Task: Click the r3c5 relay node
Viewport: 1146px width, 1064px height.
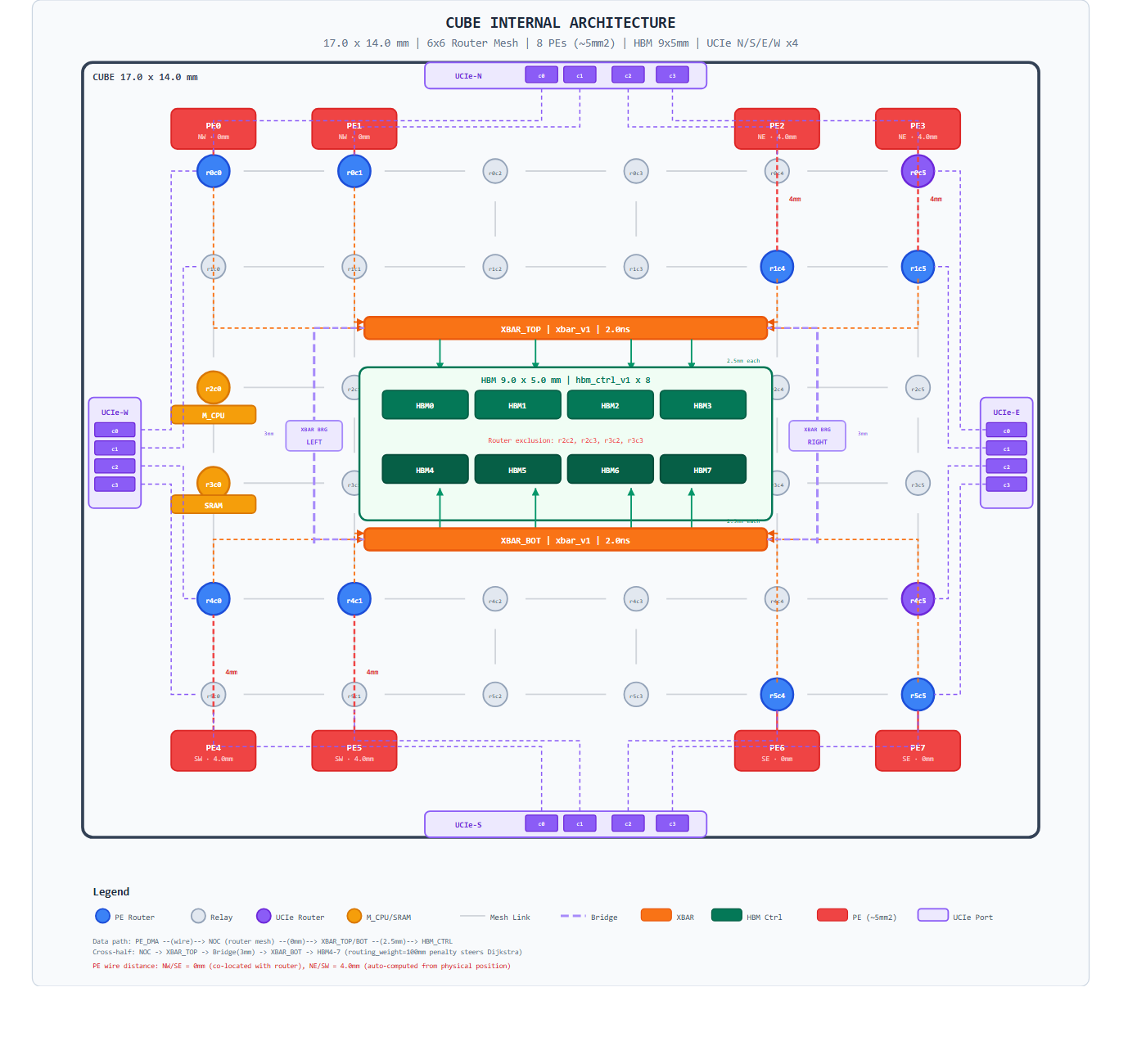Action: pyautogui.click(x=918, y=484)
